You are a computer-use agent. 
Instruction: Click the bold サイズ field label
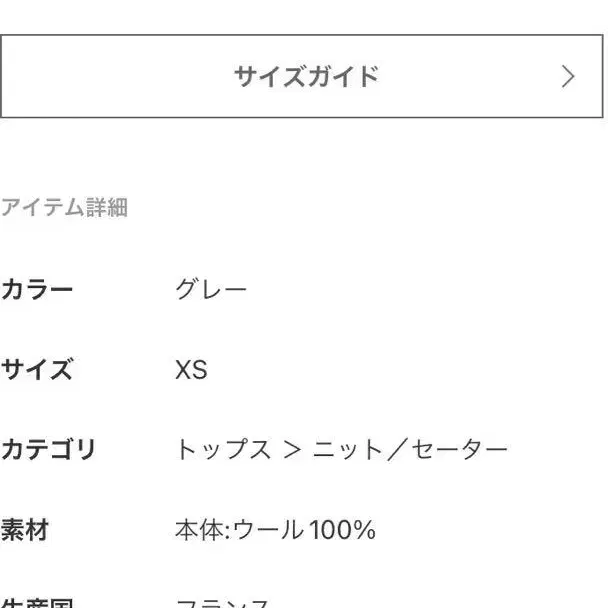coord(37,371)
